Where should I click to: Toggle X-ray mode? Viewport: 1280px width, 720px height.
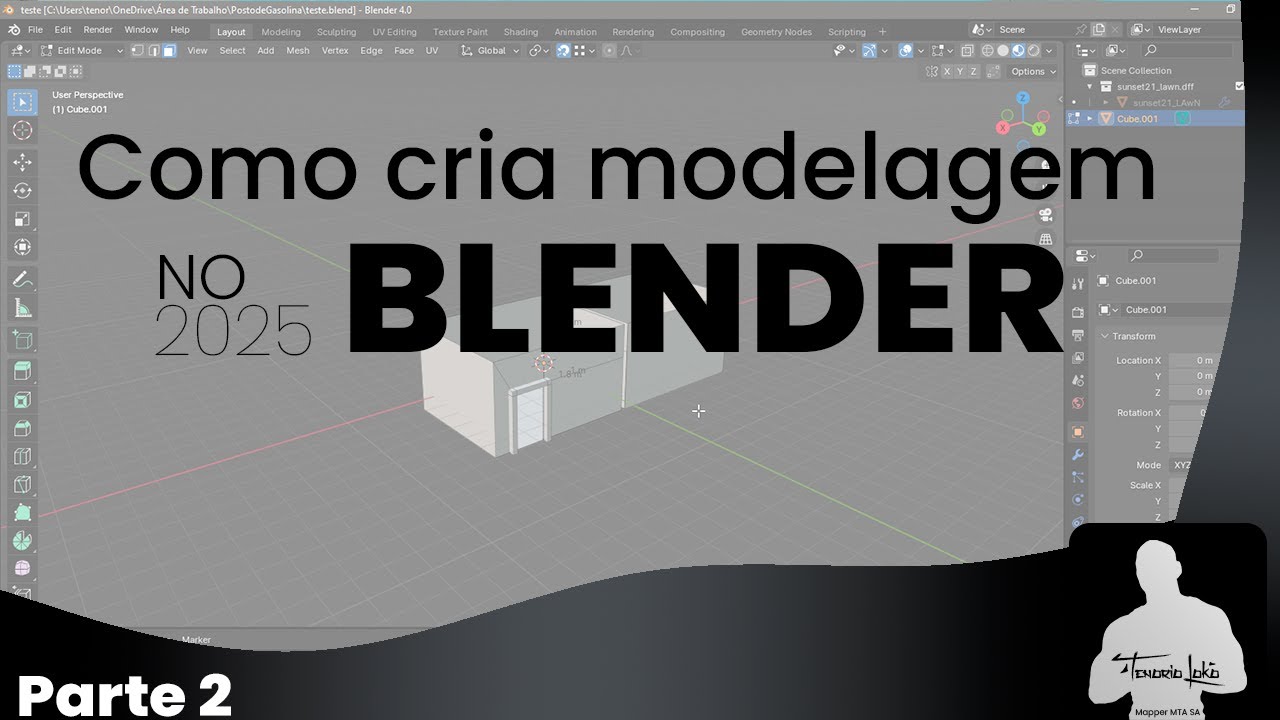tap(967, 50)
